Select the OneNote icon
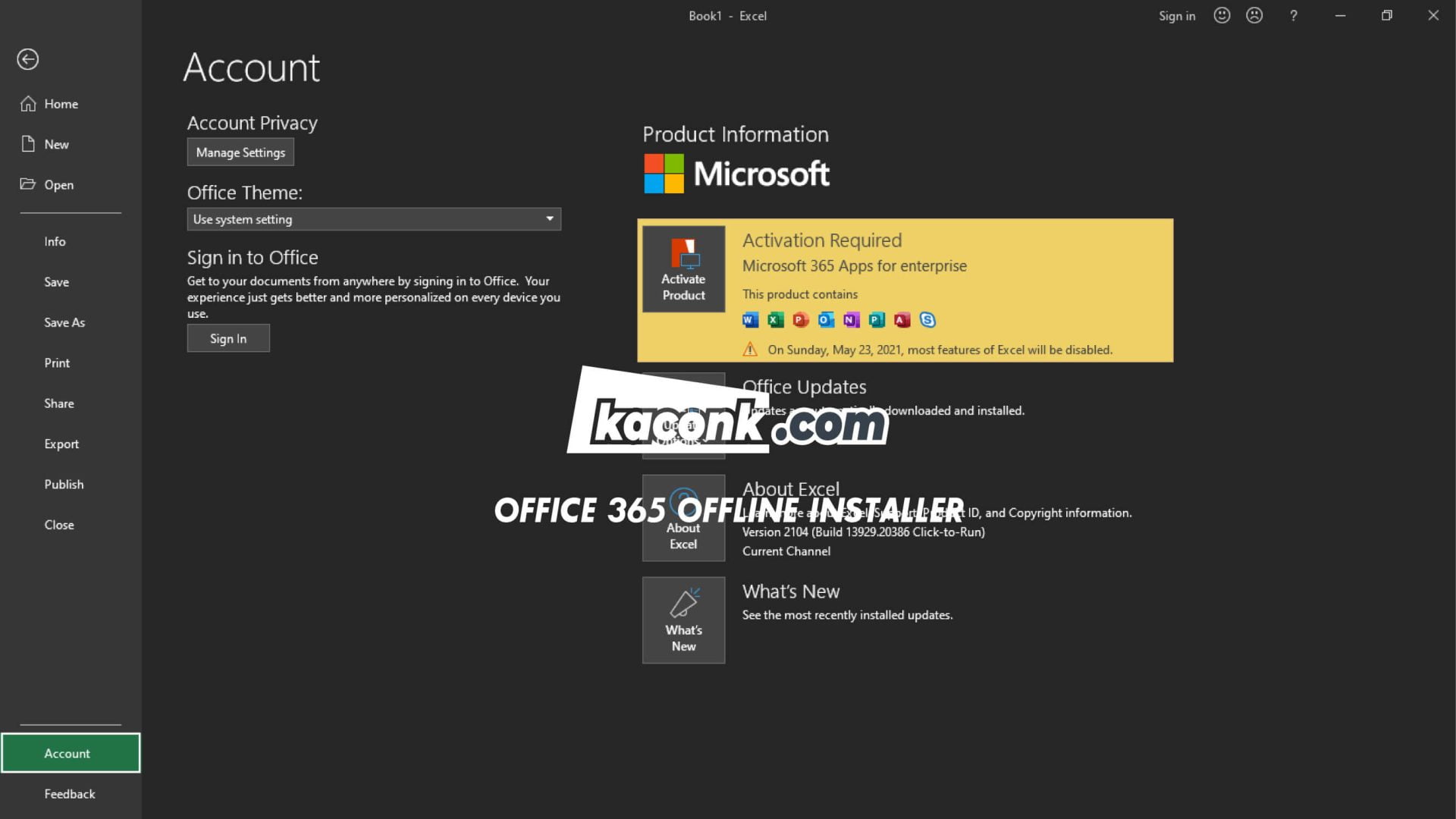The width and height of the screenshot is (1456, 819). (850, 320)
